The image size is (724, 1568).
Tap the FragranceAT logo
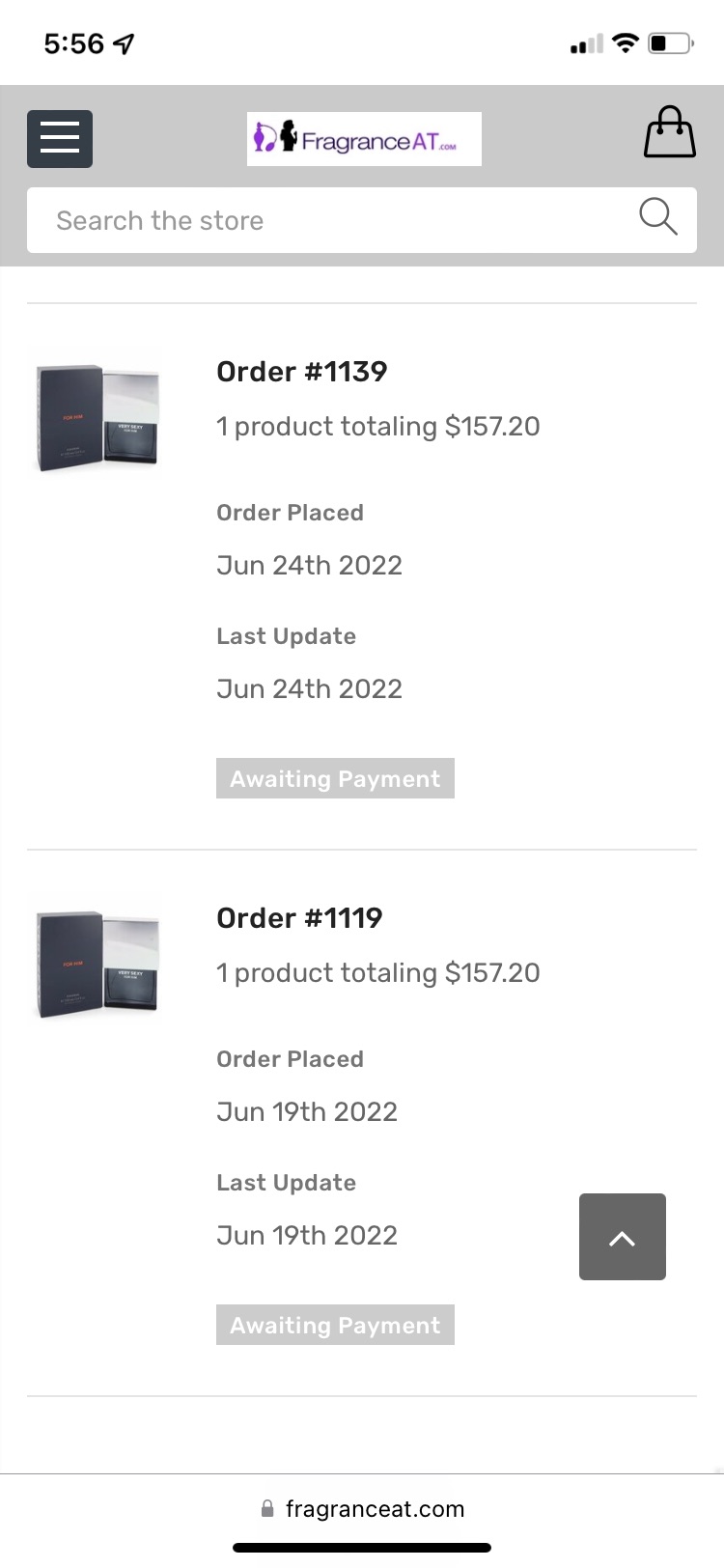point(364,139)
